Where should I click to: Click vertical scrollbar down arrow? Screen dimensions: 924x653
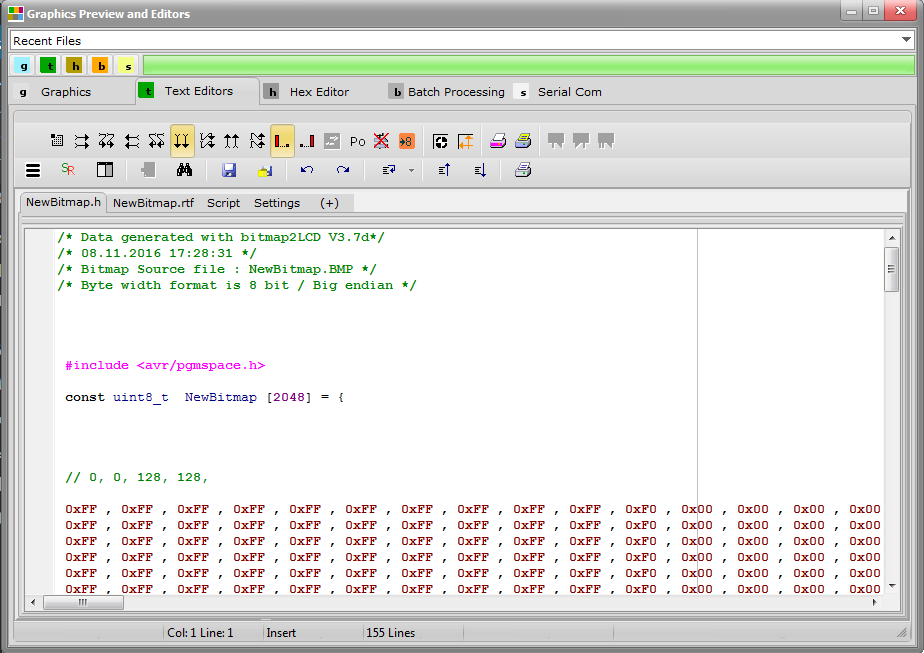pyautogui.click(x=892, y=585)
